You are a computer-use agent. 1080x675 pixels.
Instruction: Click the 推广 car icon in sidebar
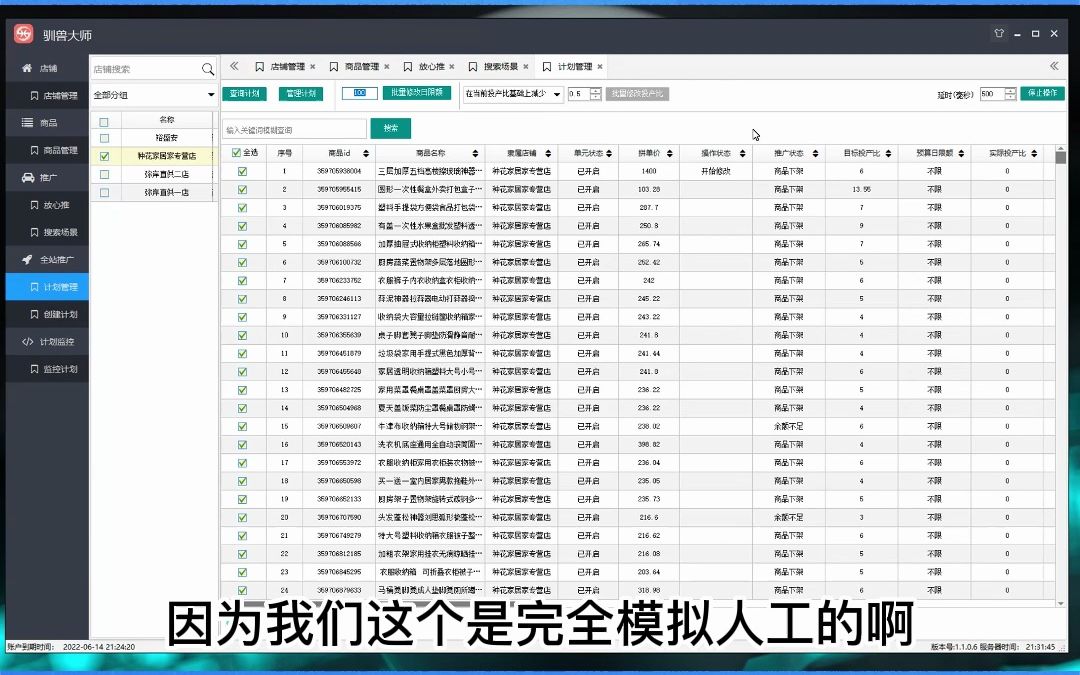pyautogui.click(x=28, y=177)
